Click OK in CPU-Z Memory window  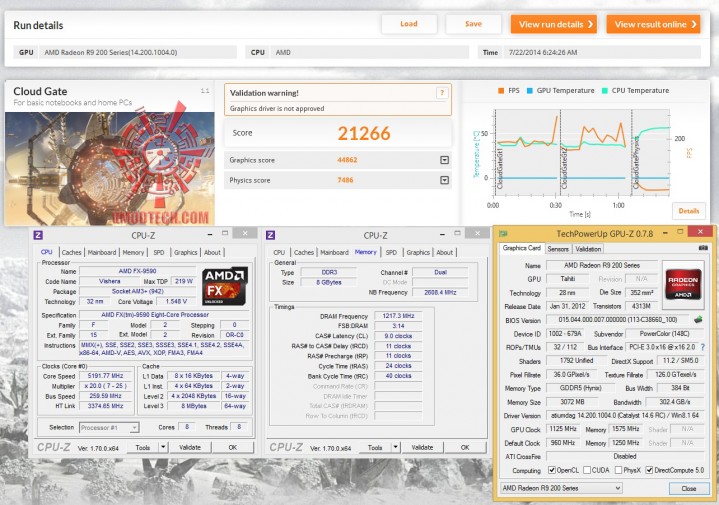[x=465, y=447]
